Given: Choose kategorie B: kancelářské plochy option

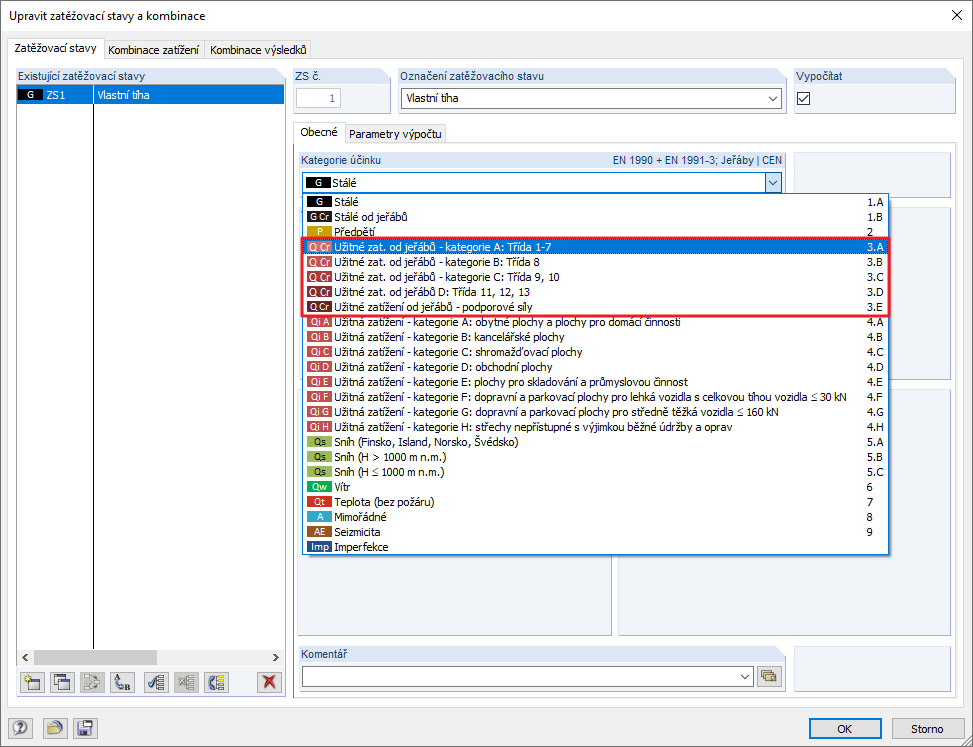Looking at the screenshot, I should click(596, 337).
